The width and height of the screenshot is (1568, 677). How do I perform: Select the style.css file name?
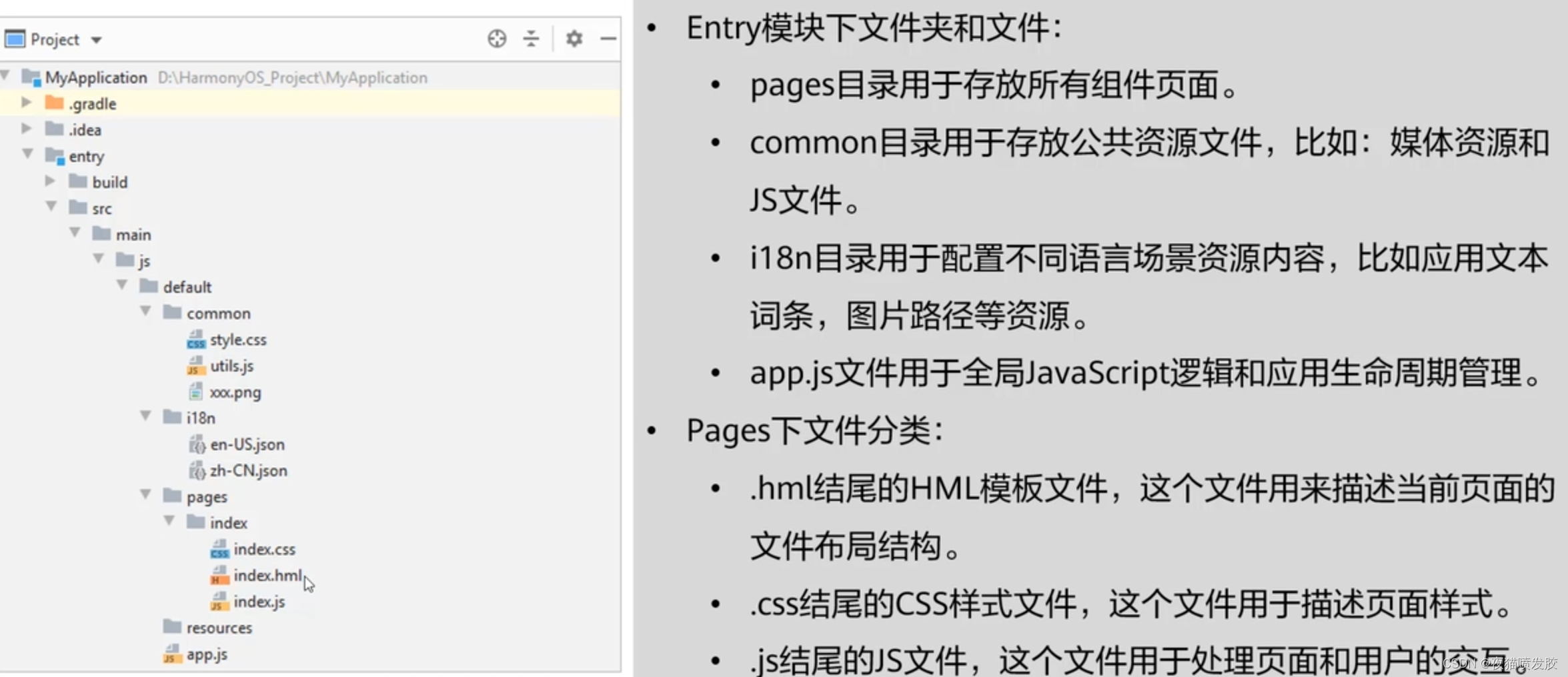[238, 340]
